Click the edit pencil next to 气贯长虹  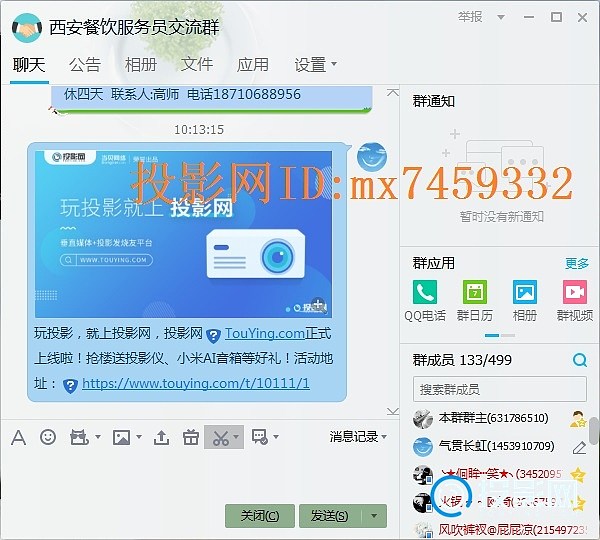click(x=579, y=447)
